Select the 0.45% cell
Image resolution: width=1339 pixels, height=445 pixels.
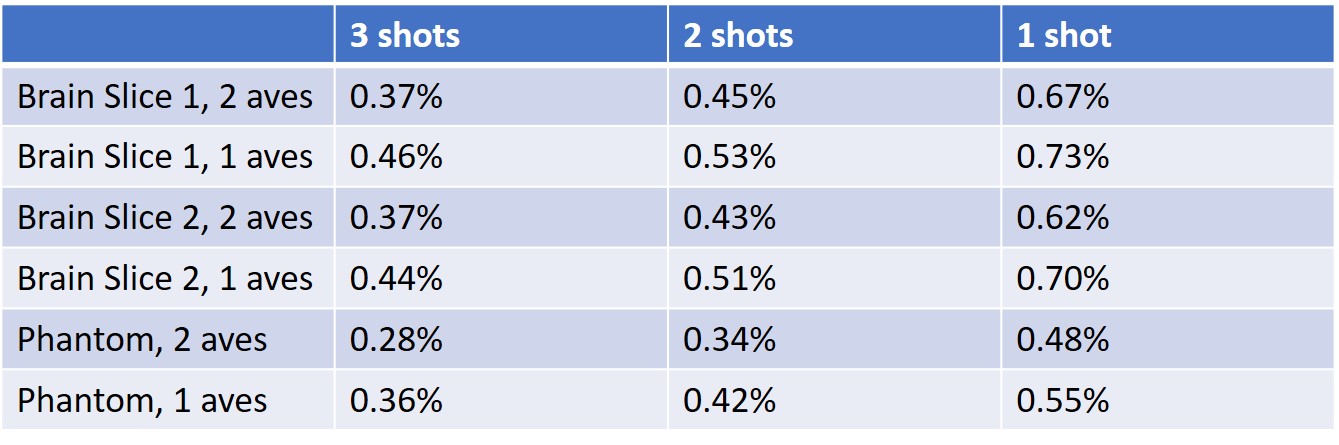pyautogui.click(x=729, y=97)
